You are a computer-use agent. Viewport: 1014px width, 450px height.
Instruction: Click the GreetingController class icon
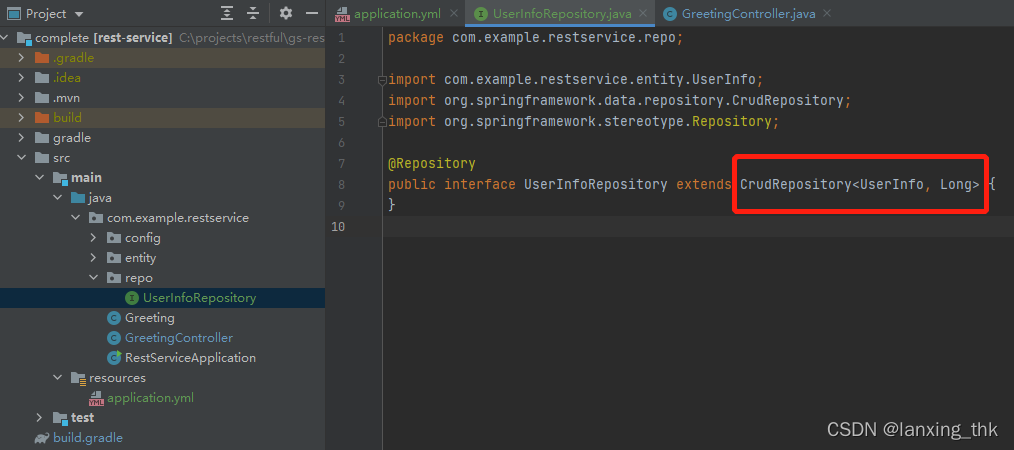pyautogui.click(x=114, y=338)
